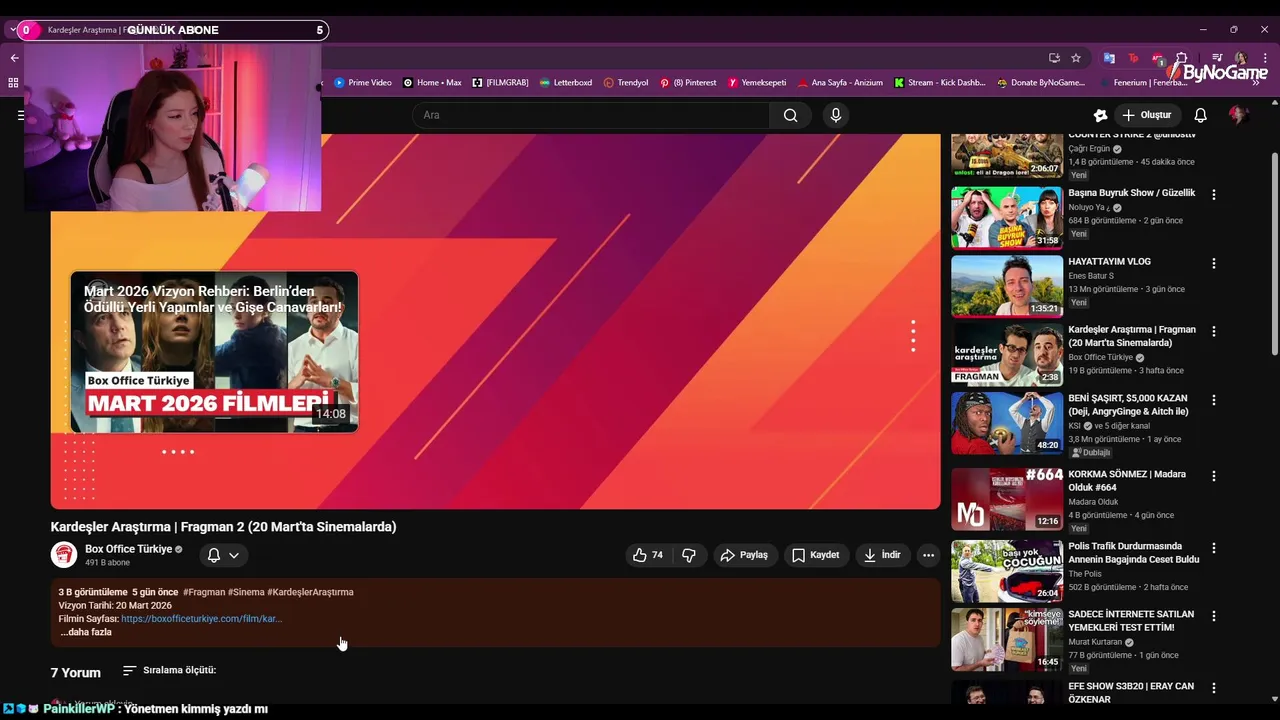This screenshot has width=1280, height=720.
Task: Open the Stream - Kick Dashboard bookmark
Action: pos(940,83)
